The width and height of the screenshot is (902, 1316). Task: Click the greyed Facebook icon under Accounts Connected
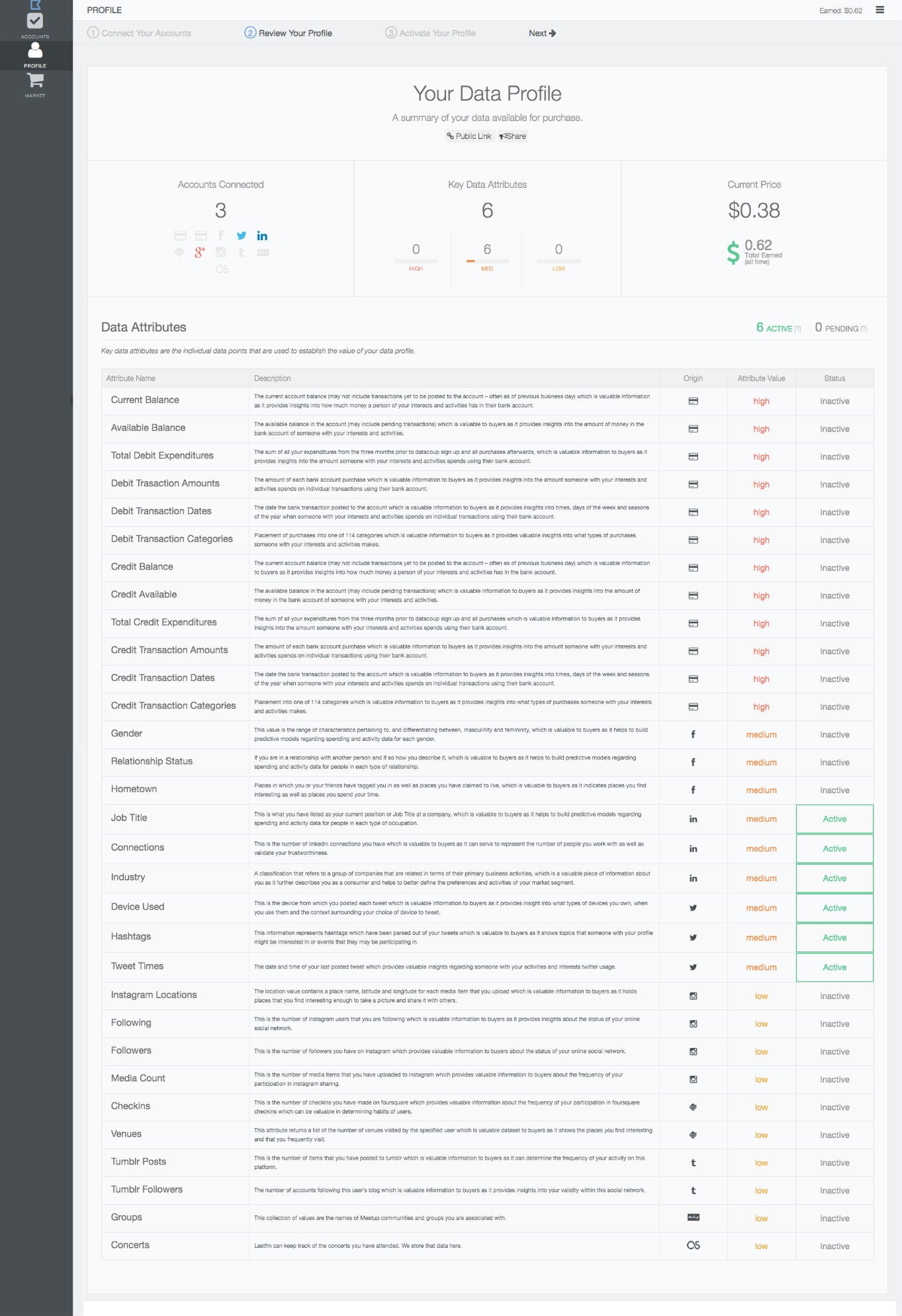(x=221, y=236)
